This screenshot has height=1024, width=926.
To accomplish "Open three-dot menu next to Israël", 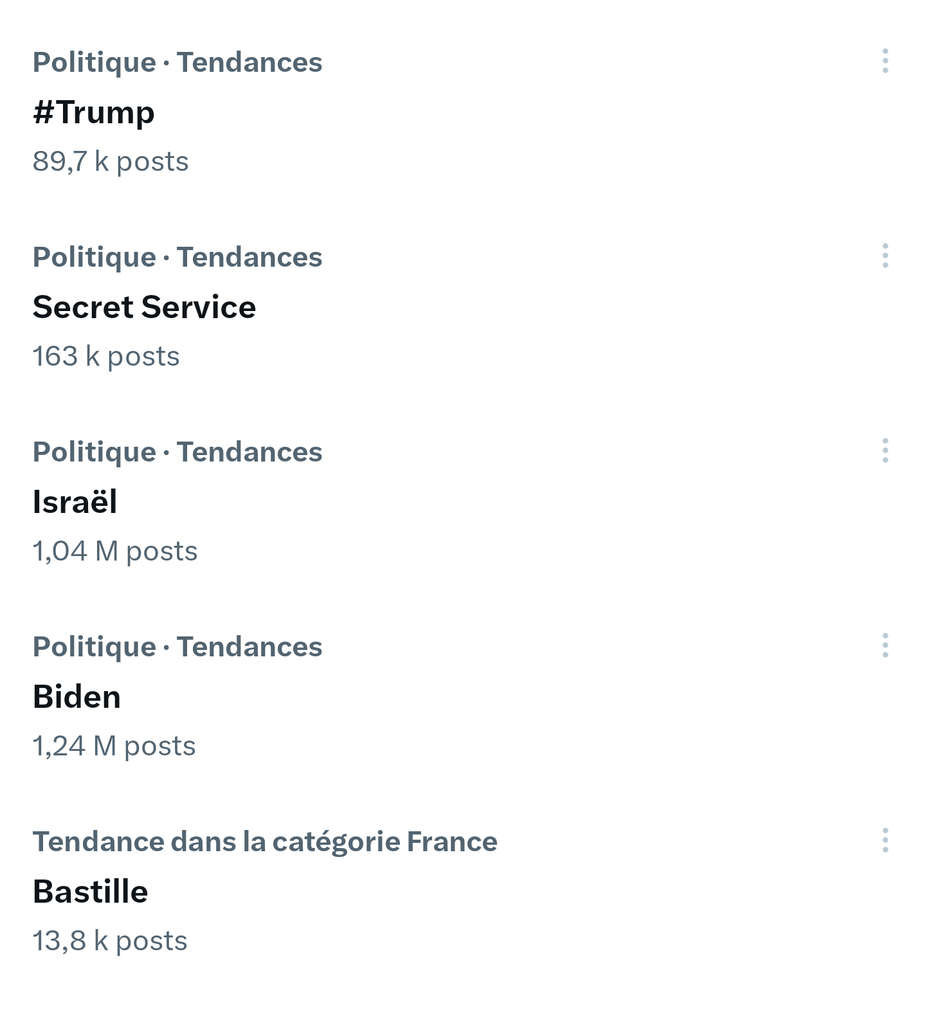I will point(885,452).
